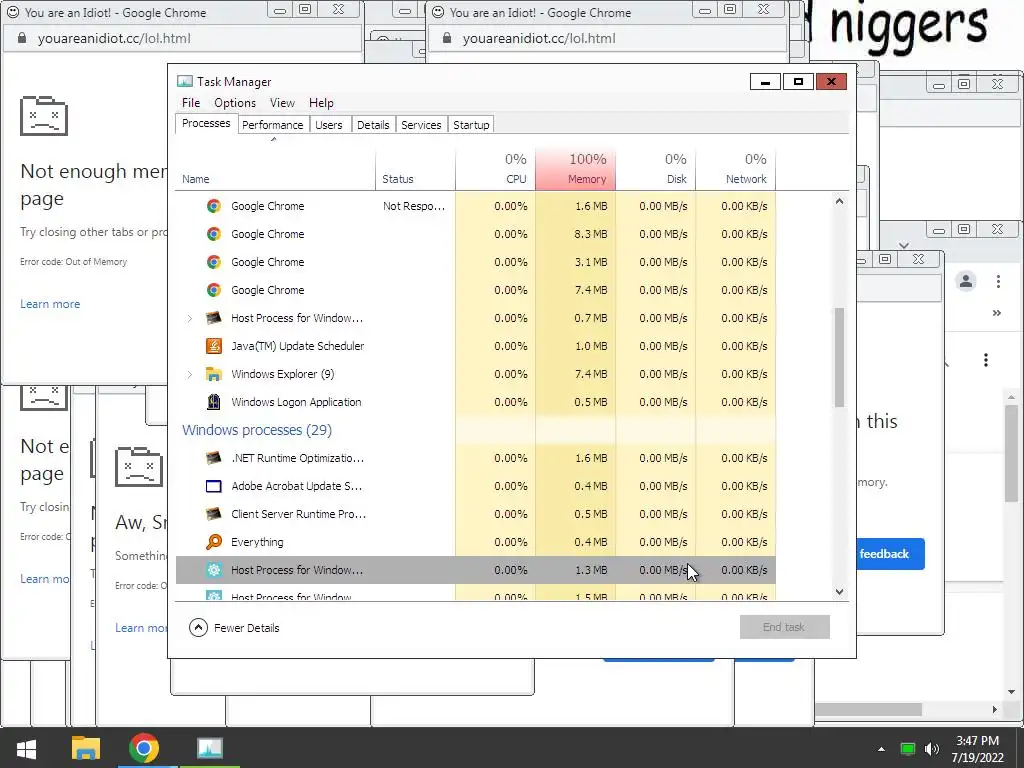The width and height of the screenshot is (1024, 768).
Task: Open tab search chevron in background Chrome window
Action: [x=904, y=246]
